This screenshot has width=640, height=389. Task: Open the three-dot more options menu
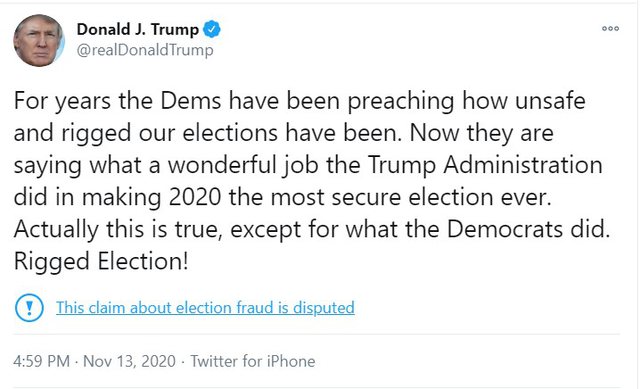(610, 29)
